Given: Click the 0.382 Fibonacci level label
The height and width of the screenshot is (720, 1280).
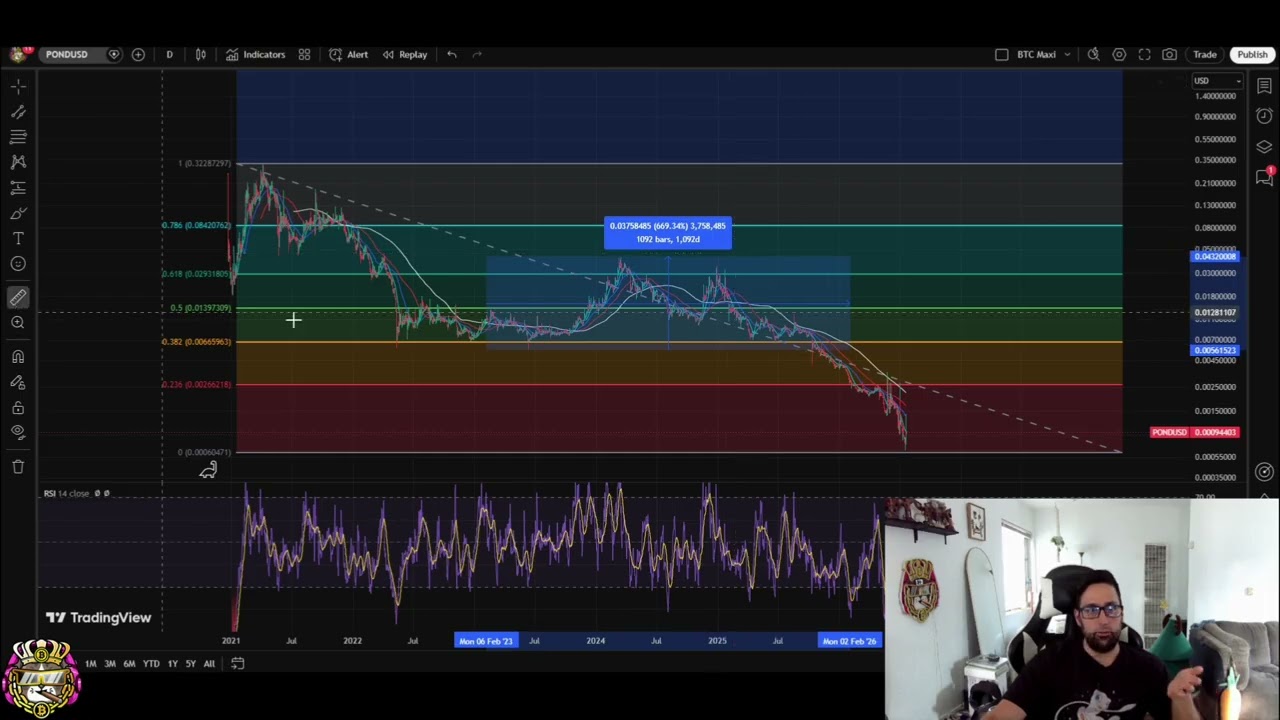Looking at the screenshot, I should (196, 342).
